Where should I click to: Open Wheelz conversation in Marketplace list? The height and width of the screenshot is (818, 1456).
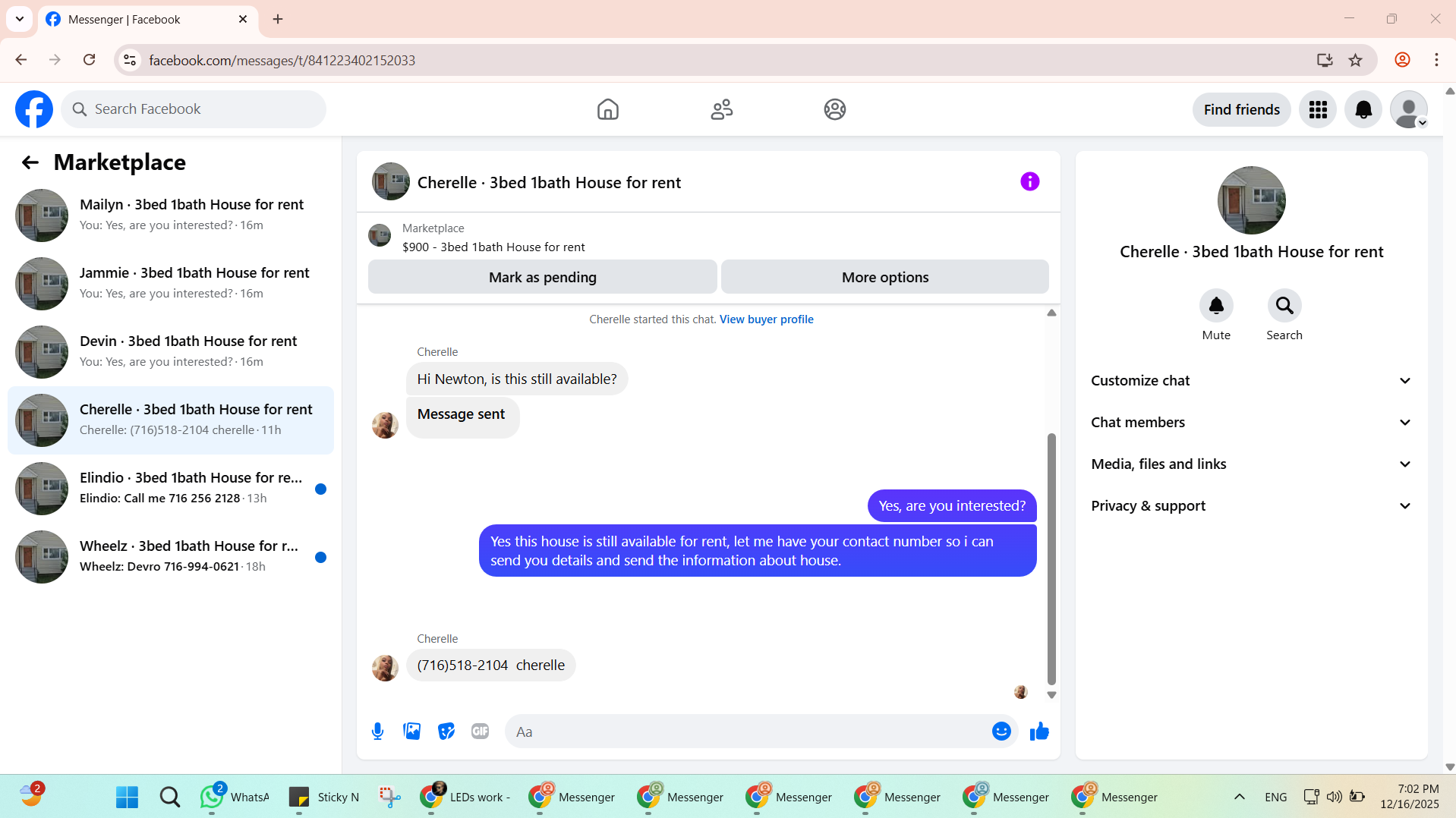coord(171,557)
